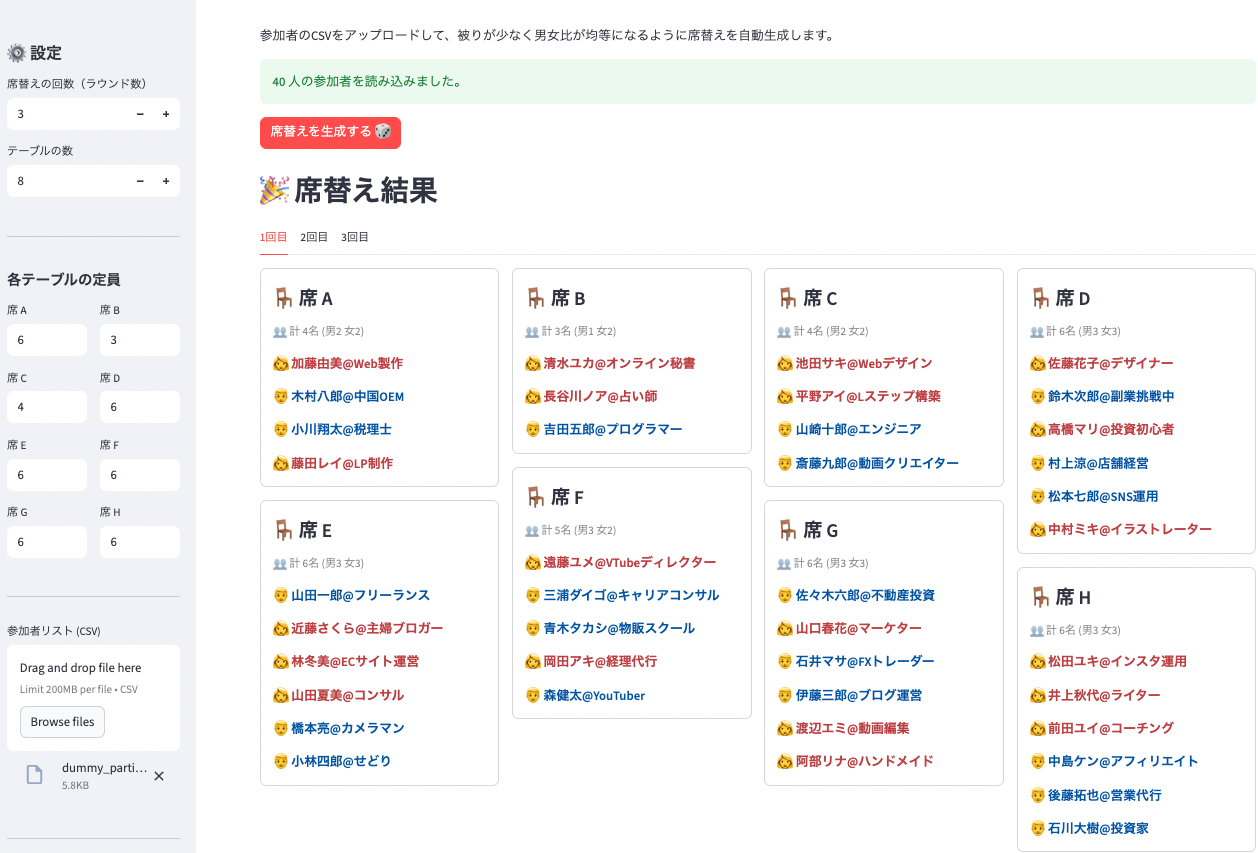Click the 席 H capacity field
Screen dimensions: 1258x853
[x=140, y=542]
